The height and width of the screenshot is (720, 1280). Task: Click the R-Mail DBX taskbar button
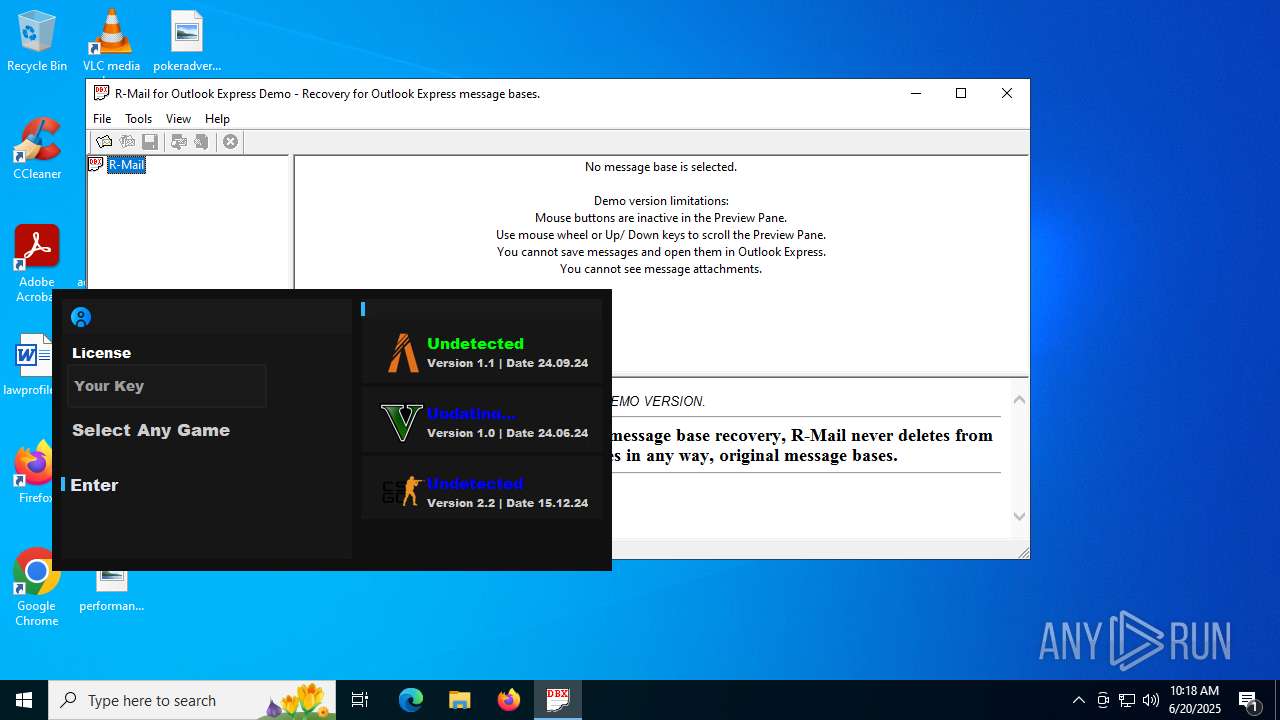tap(558, 700)
